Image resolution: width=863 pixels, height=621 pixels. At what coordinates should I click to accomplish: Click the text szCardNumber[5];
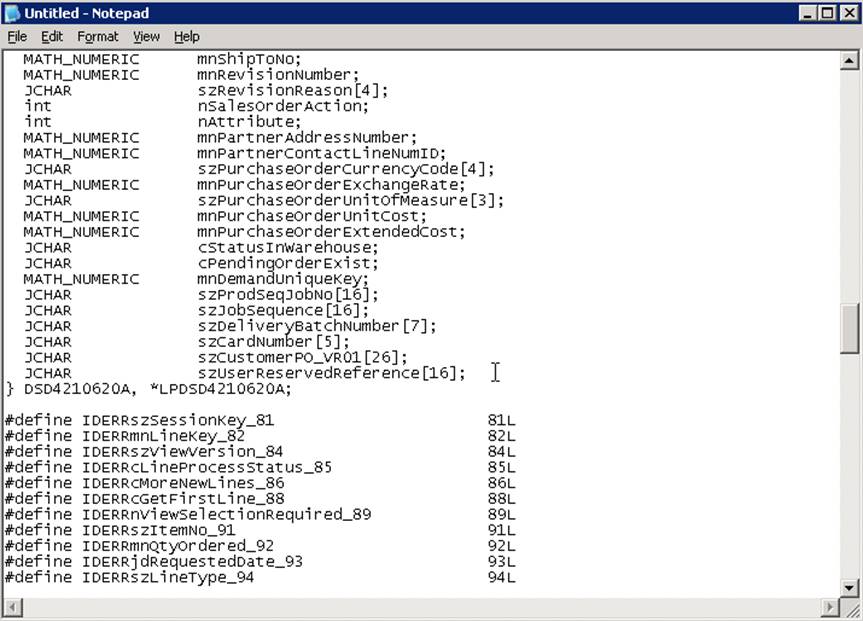pos(273,341)
